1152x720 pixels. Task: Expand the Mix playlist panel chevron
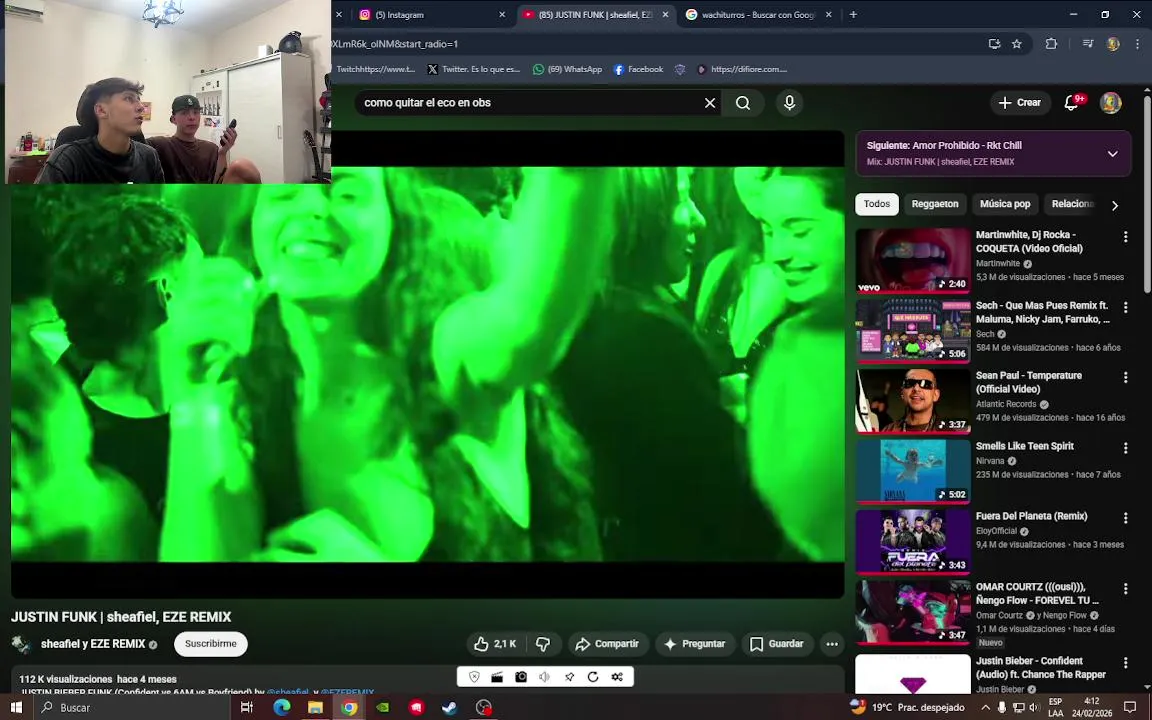pos(1112,154)
